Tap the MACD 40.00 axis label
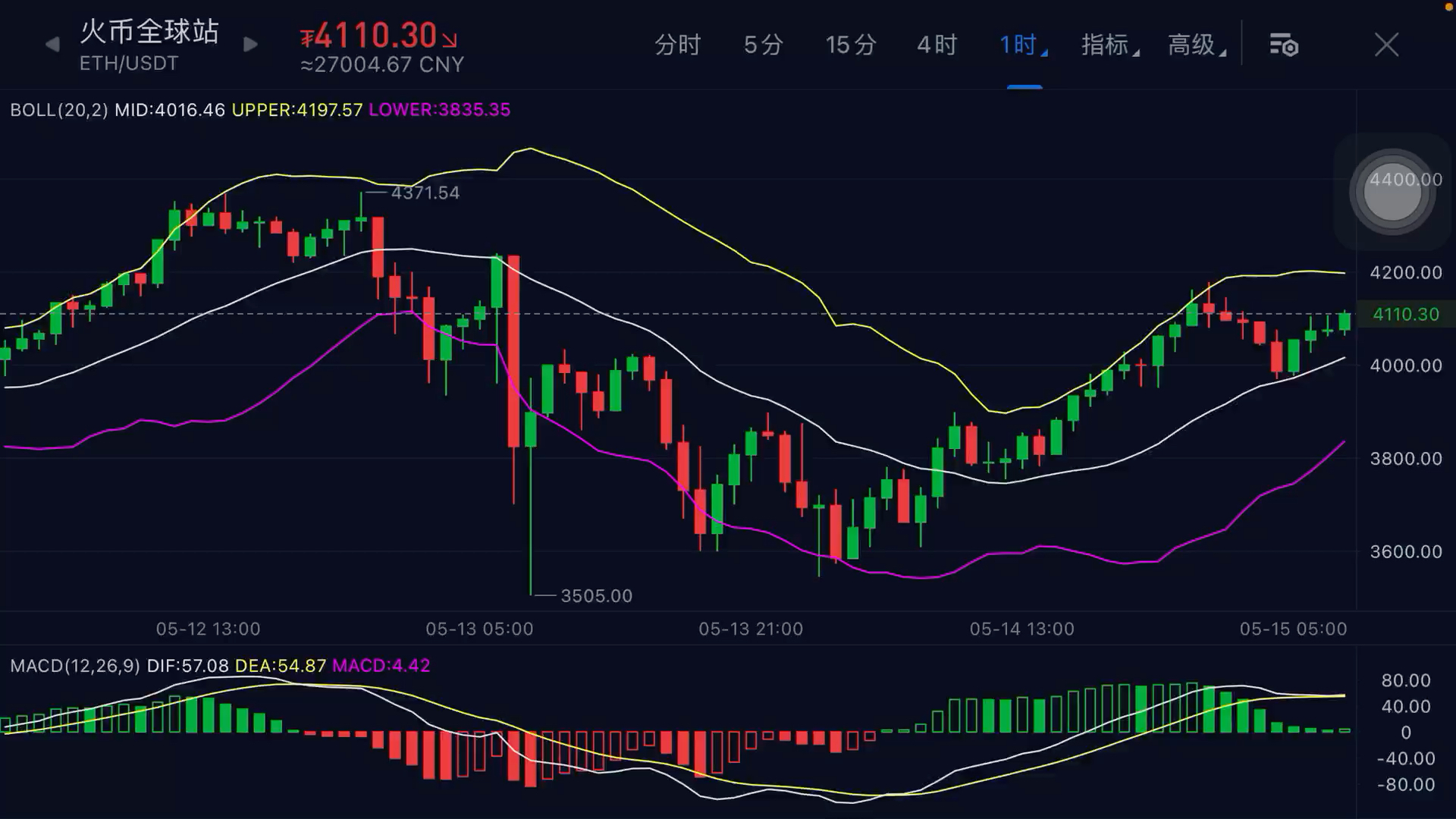This screenshot has width=1456, height=819. [x=1406, y=707]
